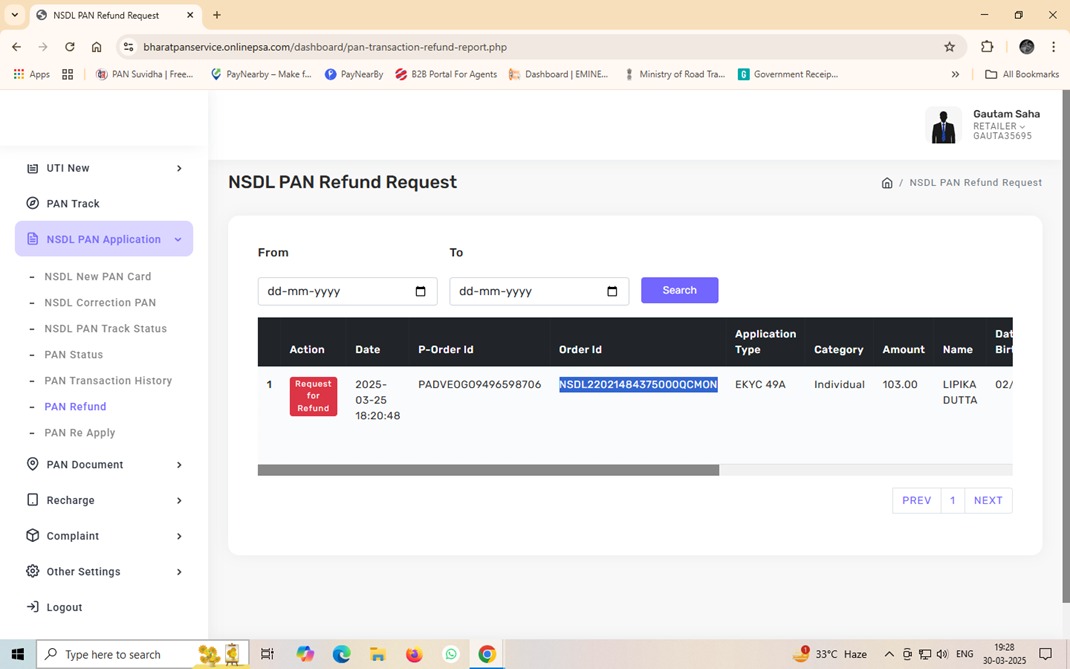The width and height of the screenshot is (1070, 669).
Task: Open Firefox from the taskbar
Action: [x=414, y=654]
